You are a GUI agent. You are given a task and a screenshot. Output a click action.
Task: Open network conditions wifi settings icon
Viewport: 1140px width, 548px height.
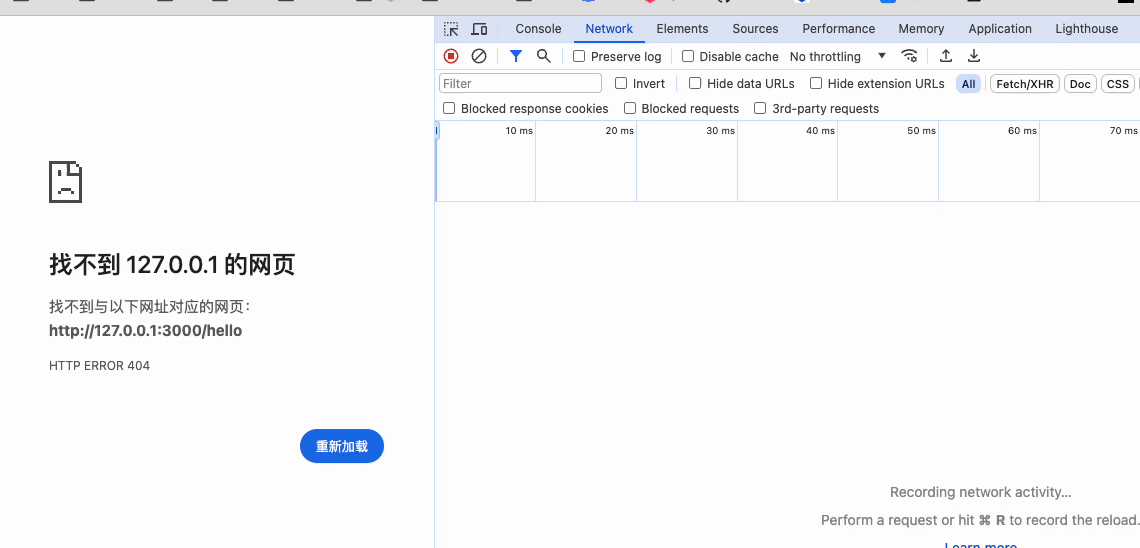909,56
